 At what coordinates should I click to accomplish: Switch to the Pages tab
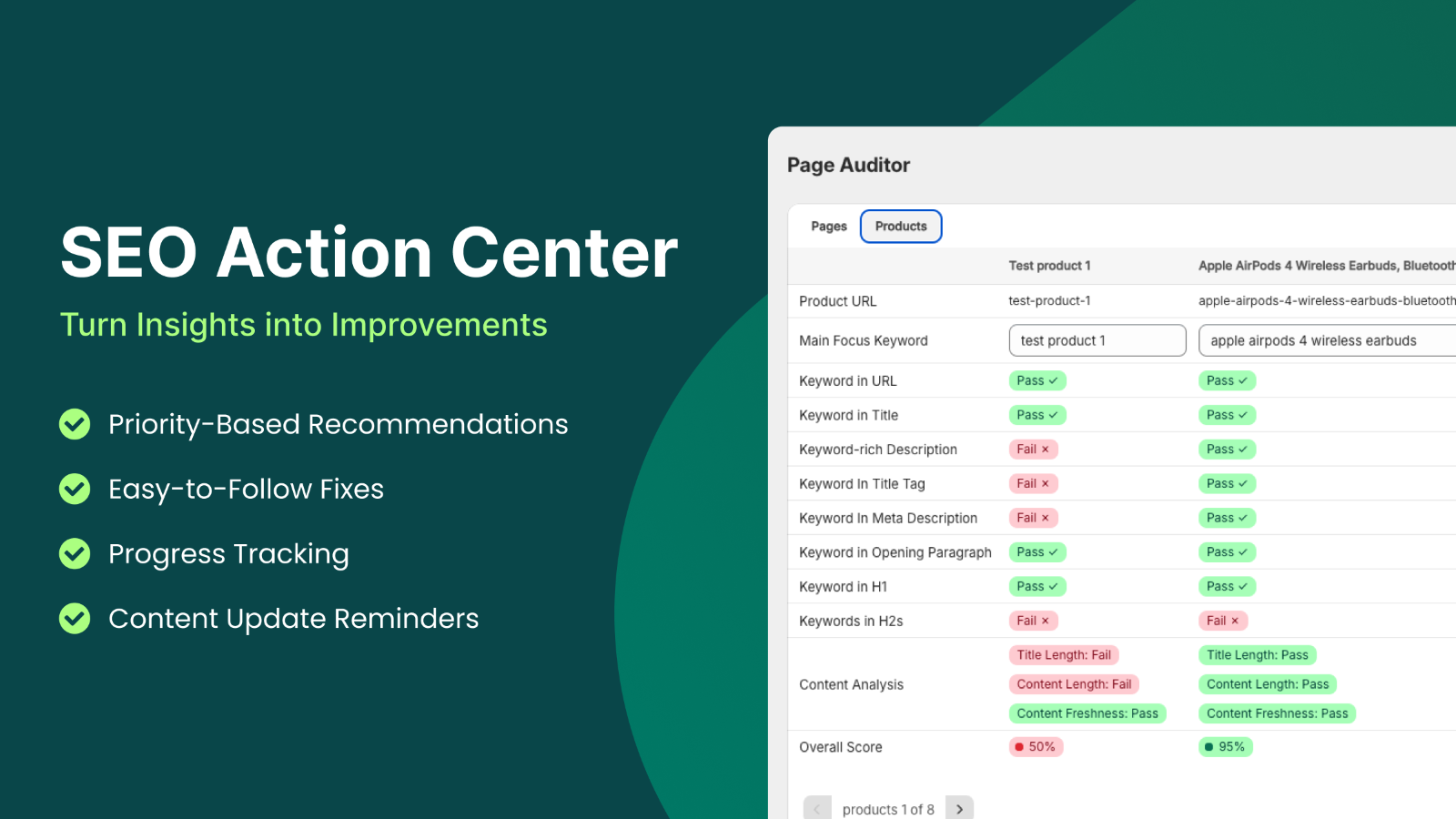click(x=828, y=226)
